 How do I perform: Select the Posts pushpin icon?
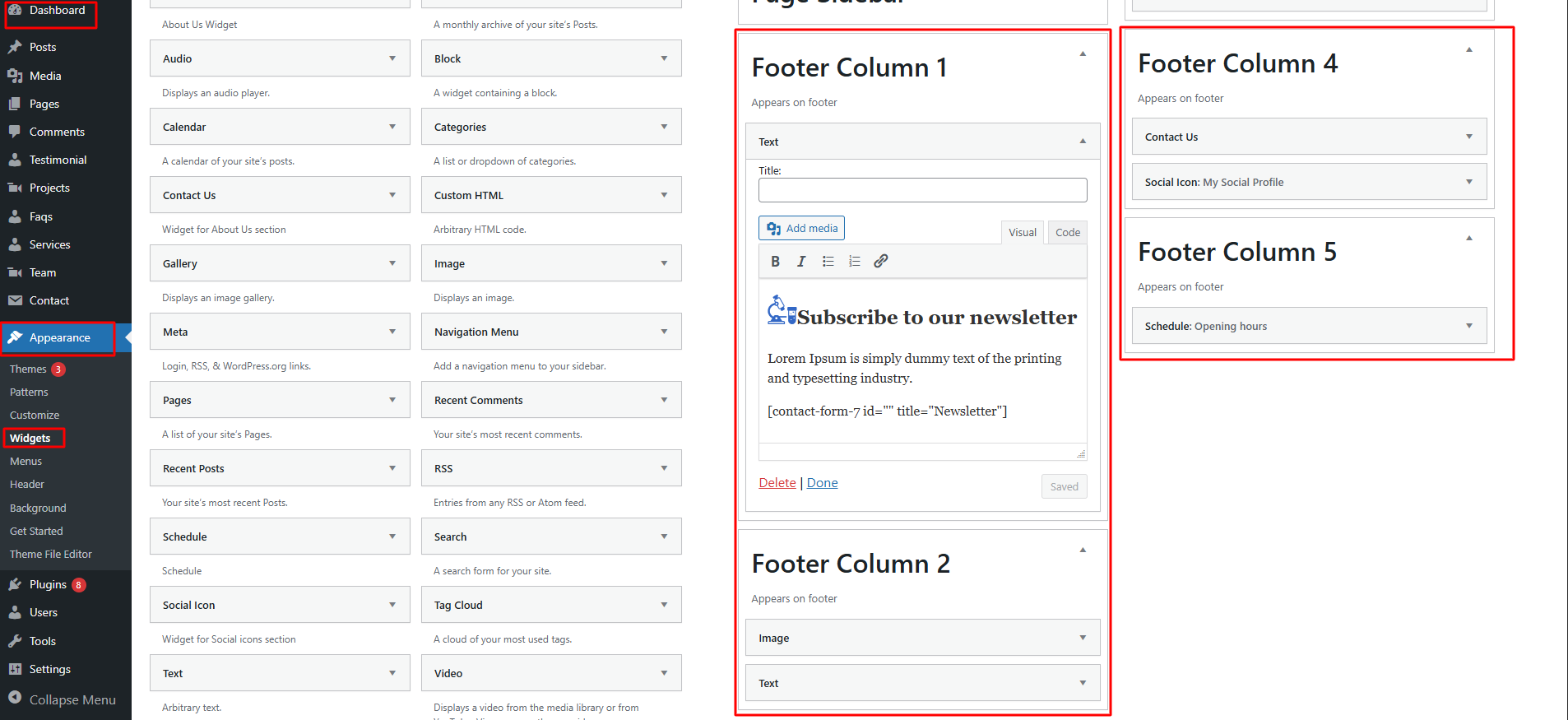tap(16, 47)
